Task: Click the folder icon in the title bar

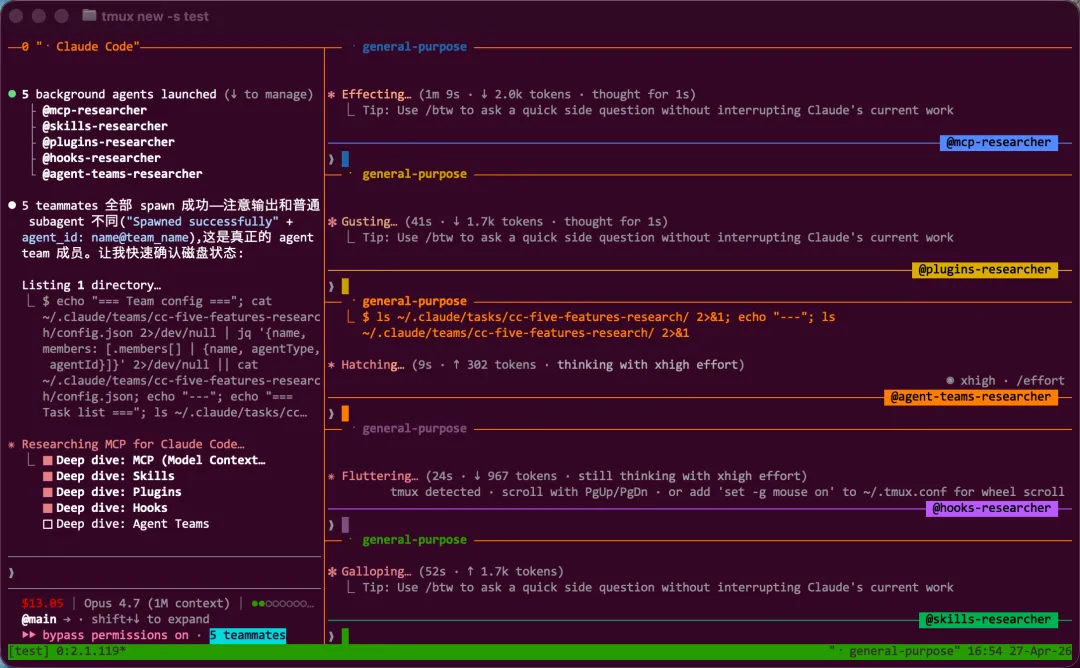Action: [x=89, y=16]
